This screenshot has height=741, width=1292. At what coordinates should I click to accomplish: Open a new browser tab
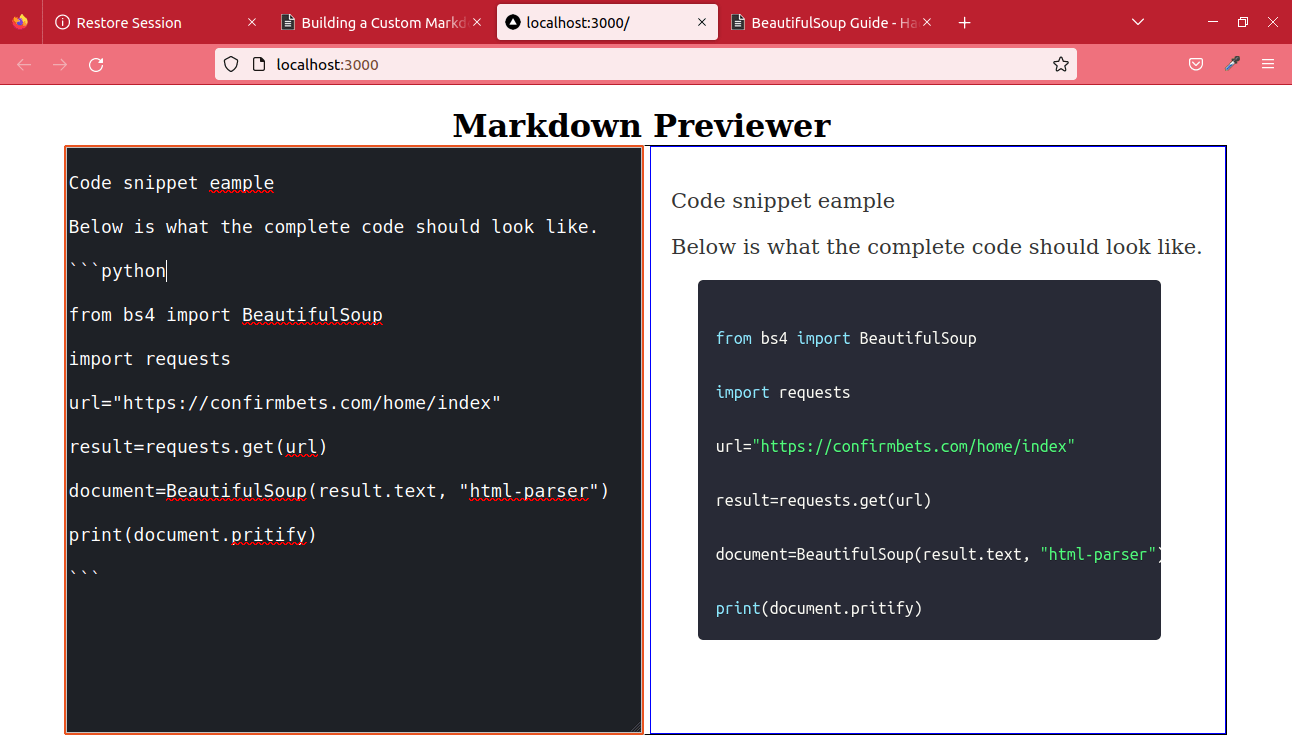964,21
